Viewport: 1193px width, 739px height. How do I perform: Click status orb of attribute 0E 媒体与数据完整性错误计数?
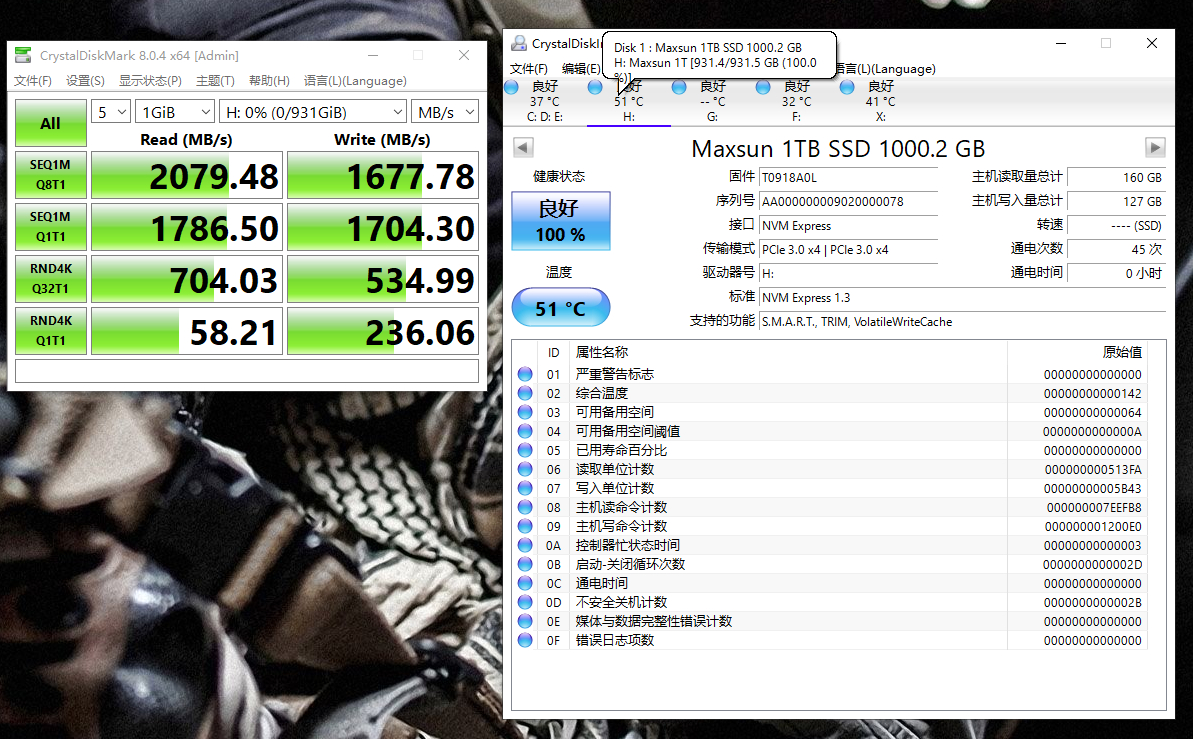525,622
